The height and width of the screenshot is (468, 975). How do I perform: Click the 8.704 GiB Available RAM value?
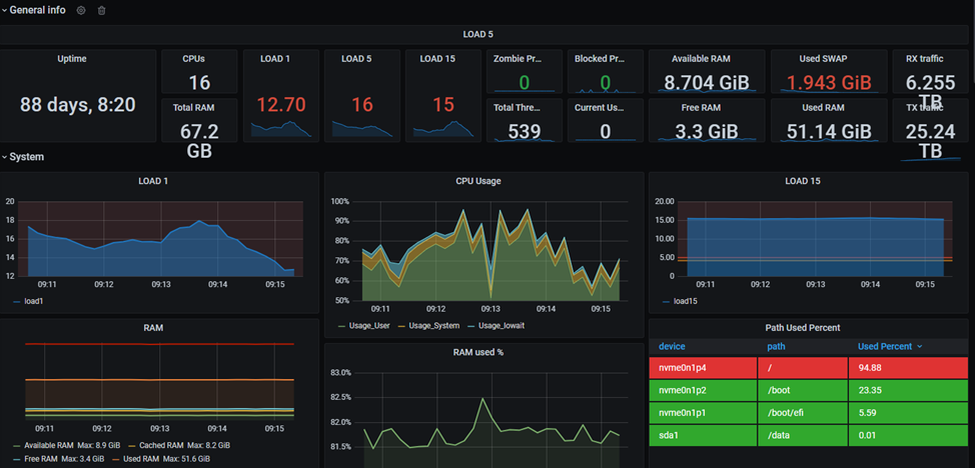(707, 83)
